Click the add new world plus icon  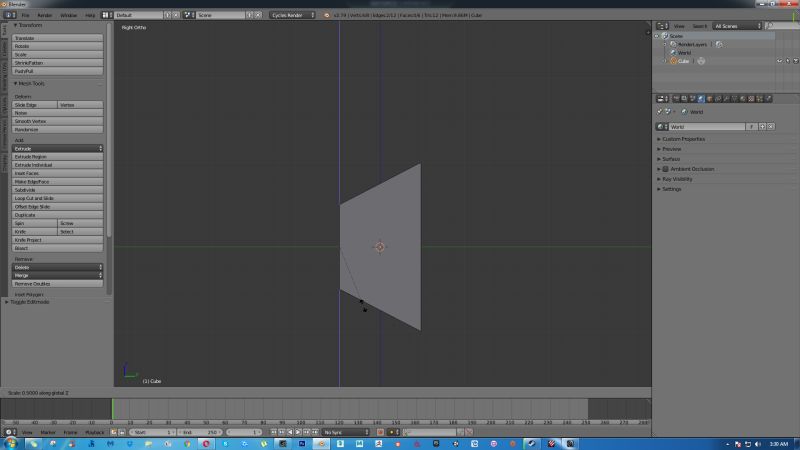click(762, 127)
